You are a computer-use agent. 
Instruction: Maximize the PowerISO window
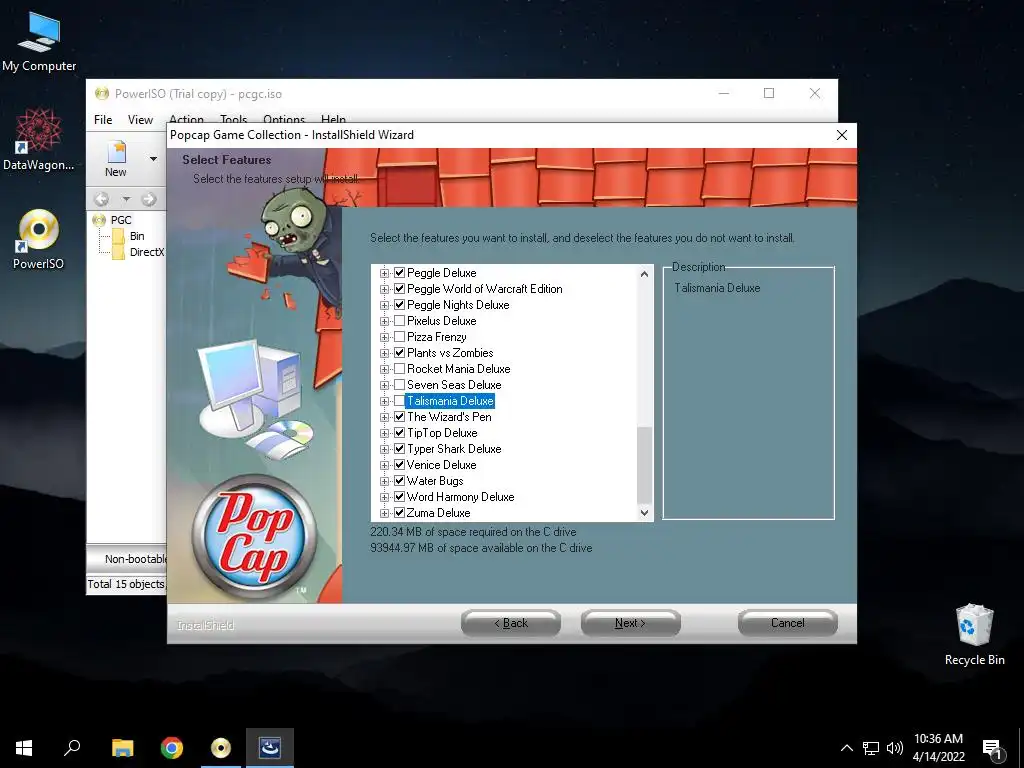tap(769, 93)
